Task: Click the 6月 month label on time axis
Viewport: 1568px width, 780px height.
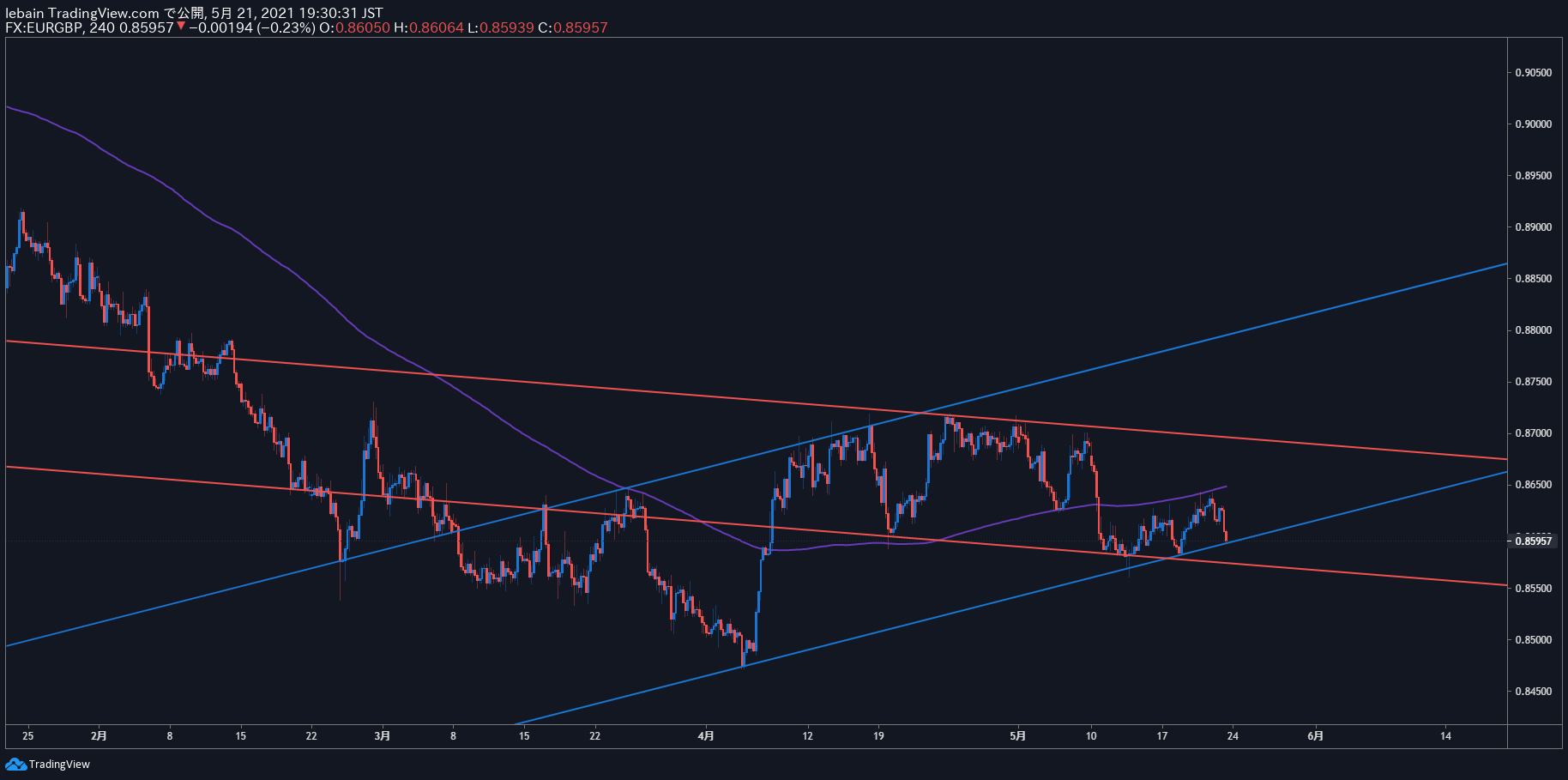Action: point(1316,736)
